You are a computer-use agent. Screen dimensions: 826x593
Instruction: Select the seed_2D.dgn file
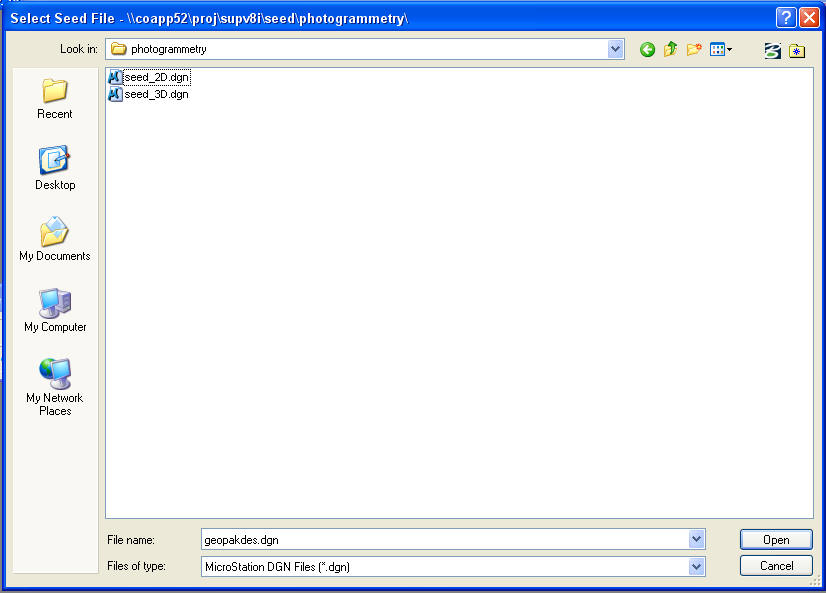pyautogui.click(x=156, y=77)
